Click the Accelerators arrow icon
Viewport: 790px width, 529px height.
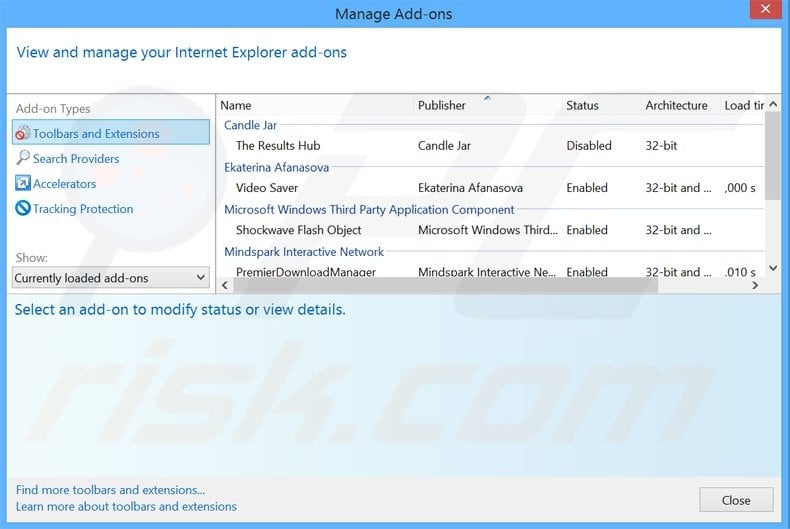[23, 183]
